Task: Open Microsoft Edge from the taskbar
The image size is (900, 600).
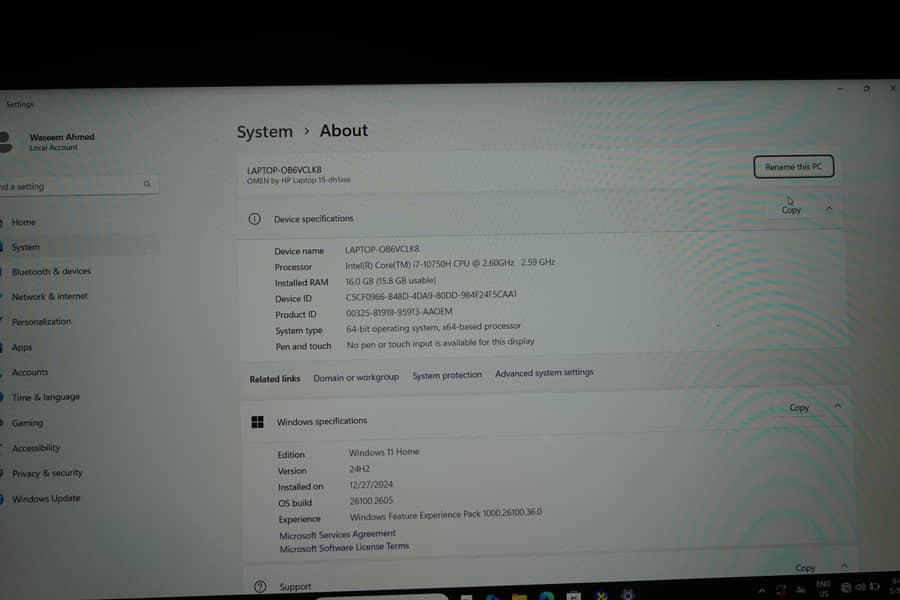Action: [x=546, y=595]
